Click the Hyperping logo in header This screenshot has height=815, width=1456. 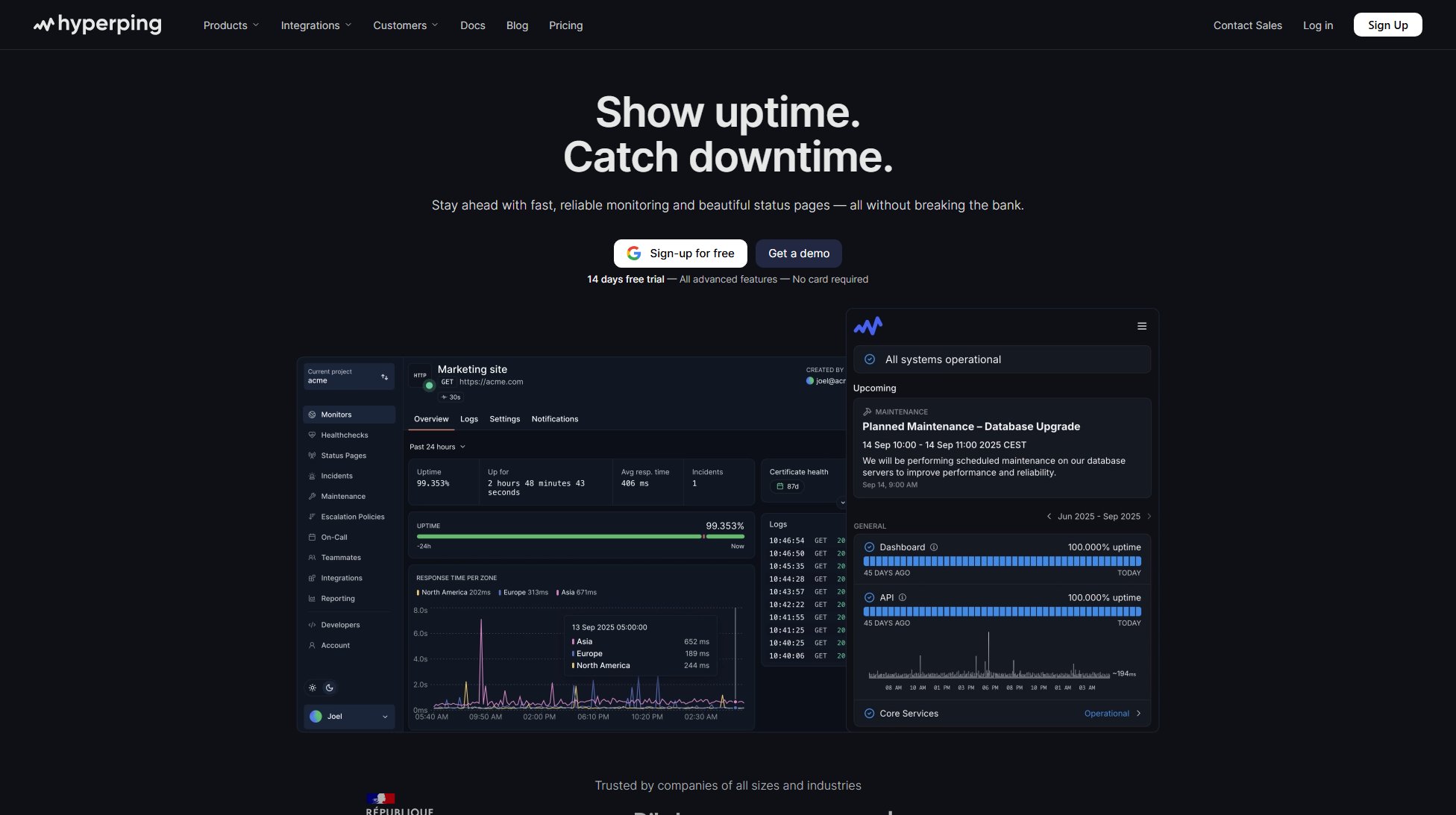tap(97, 25)
